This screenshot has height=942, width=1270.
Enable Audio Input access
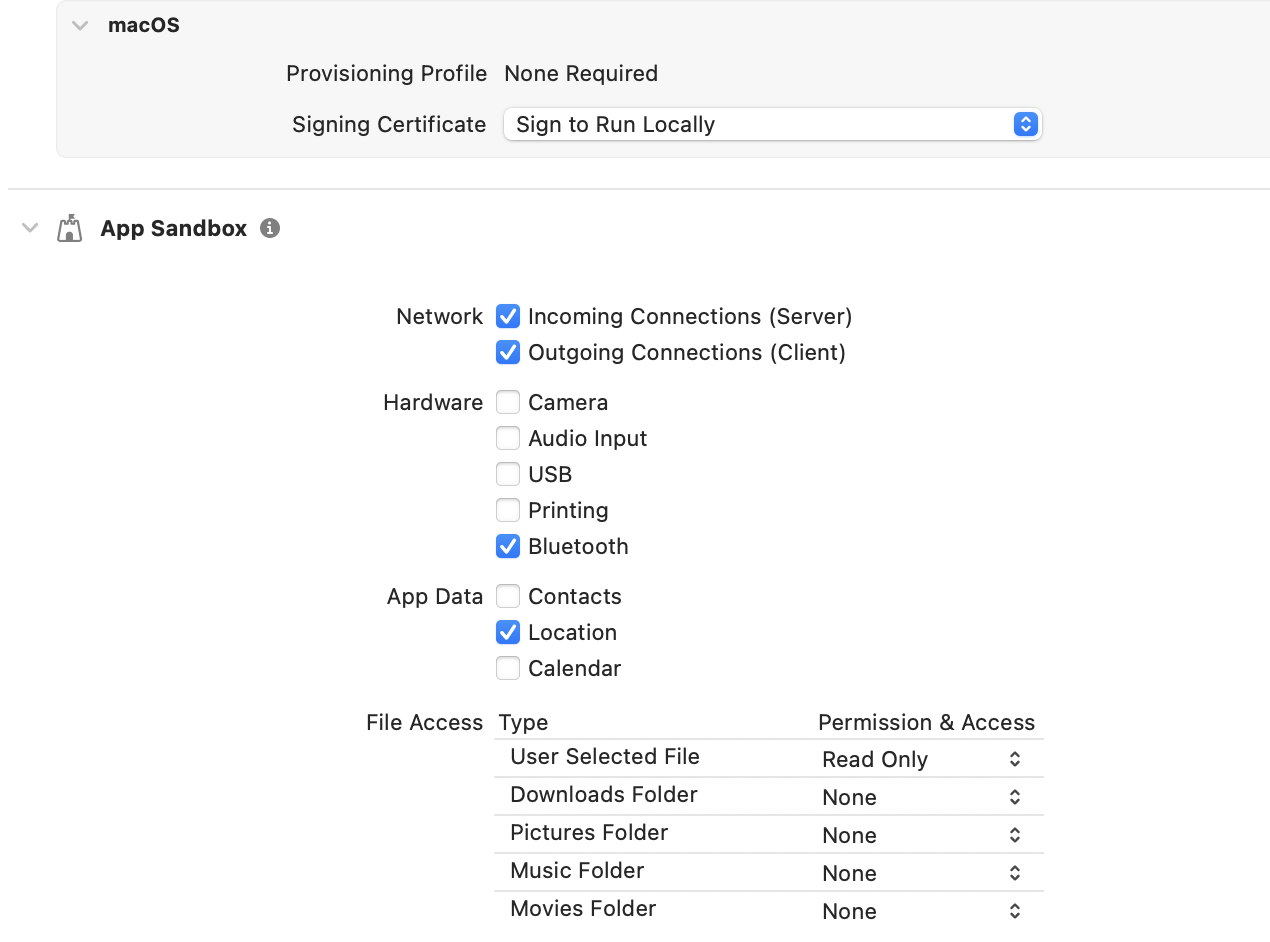coord(508,438)
